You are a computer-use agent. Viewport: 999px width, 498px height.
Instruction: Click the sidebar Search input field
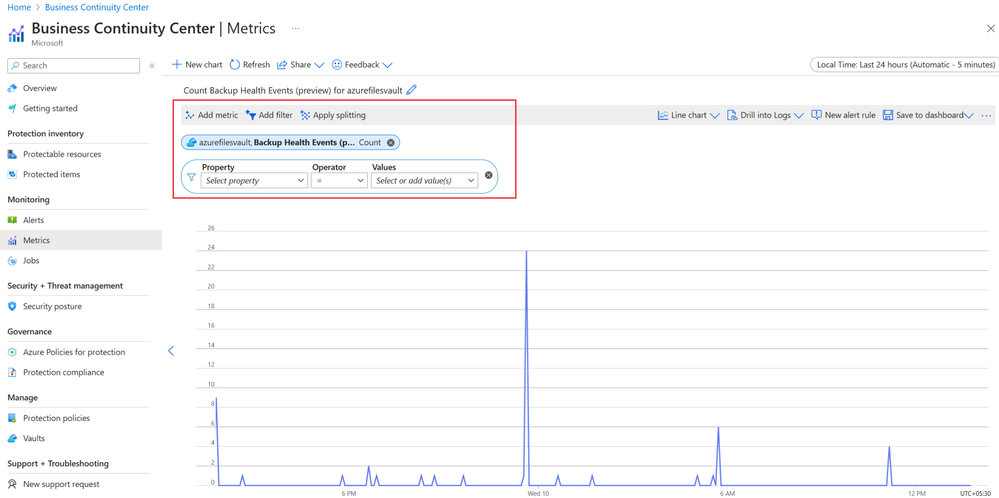(x=73, y=66)
